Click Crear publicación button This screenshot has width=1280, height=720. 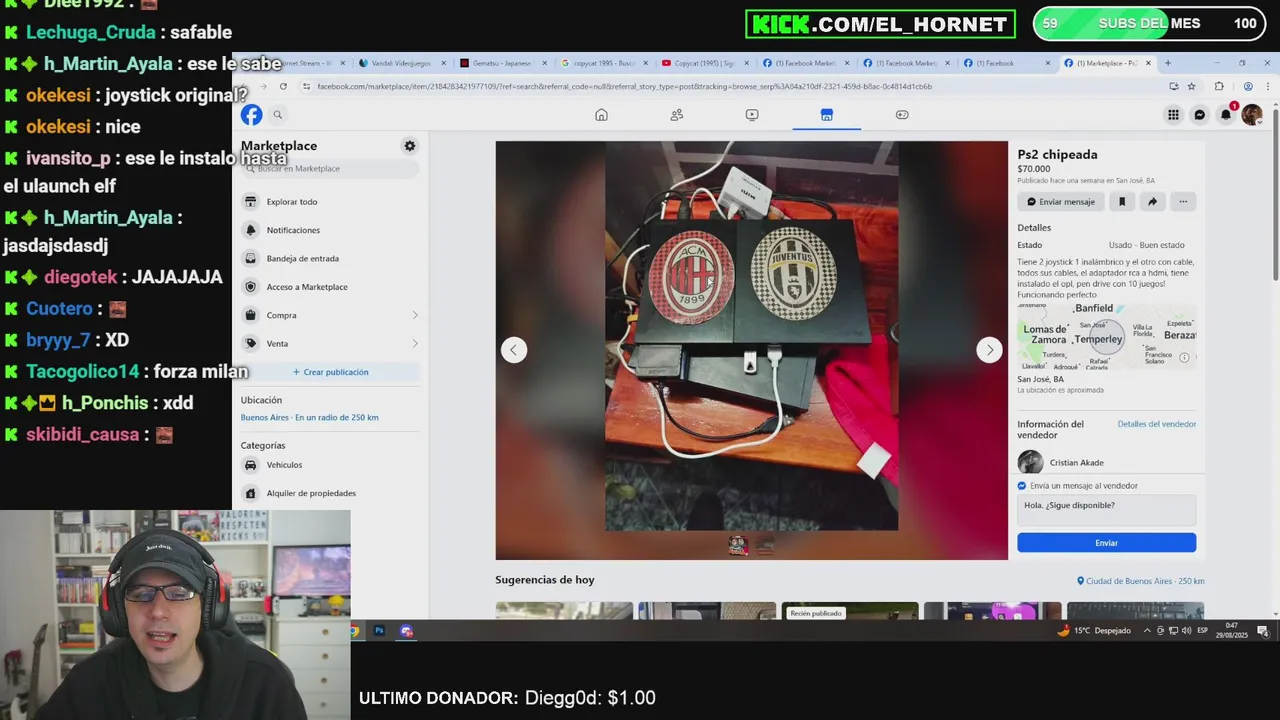(330, 372)
